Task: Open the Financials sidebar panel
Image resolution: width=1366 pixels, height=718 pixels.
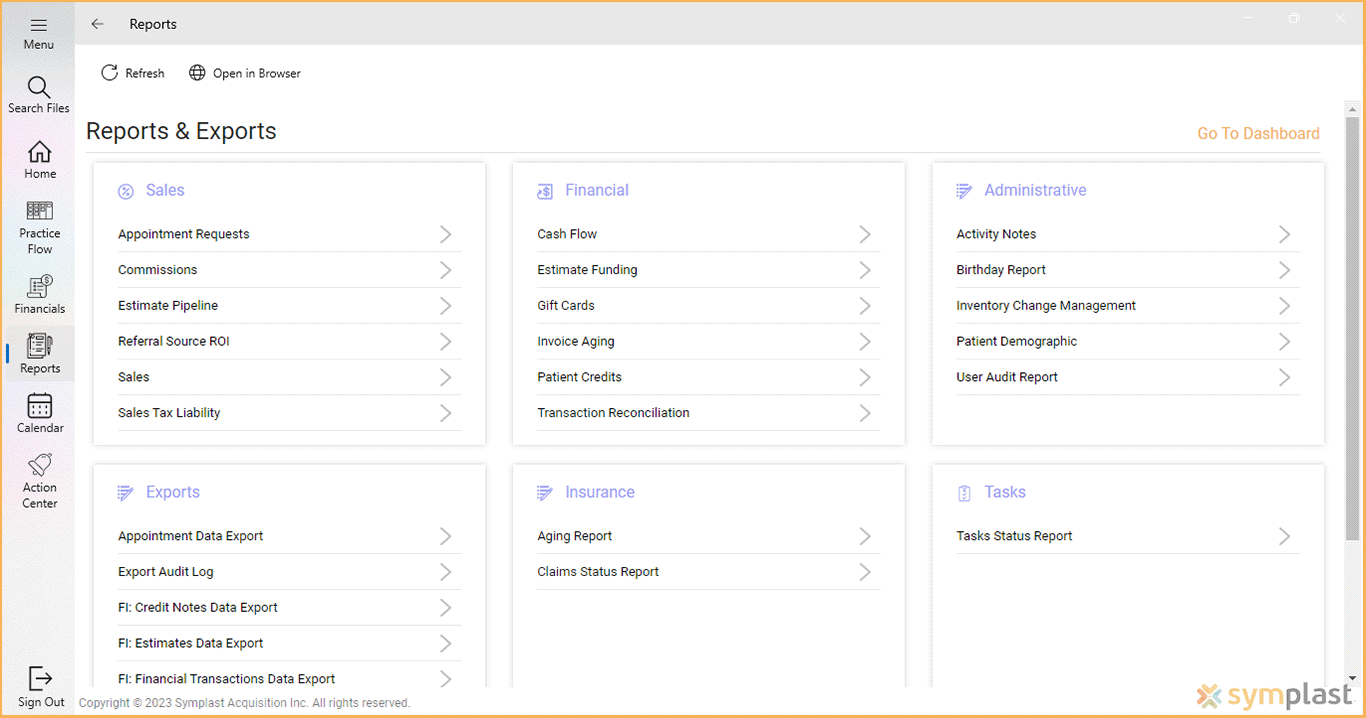Action: pyautogui.click(x=39, y=293)
